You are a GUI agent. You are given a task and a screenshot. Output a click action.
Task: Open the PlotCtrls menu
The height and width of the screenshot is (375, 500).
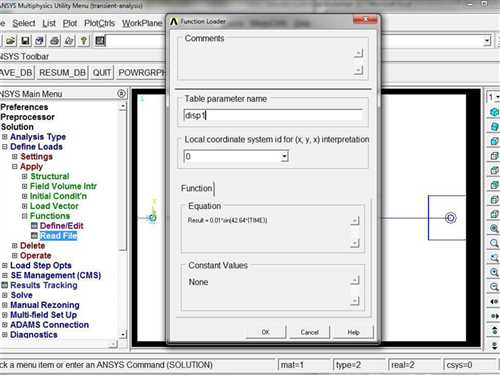coord(99,23)
